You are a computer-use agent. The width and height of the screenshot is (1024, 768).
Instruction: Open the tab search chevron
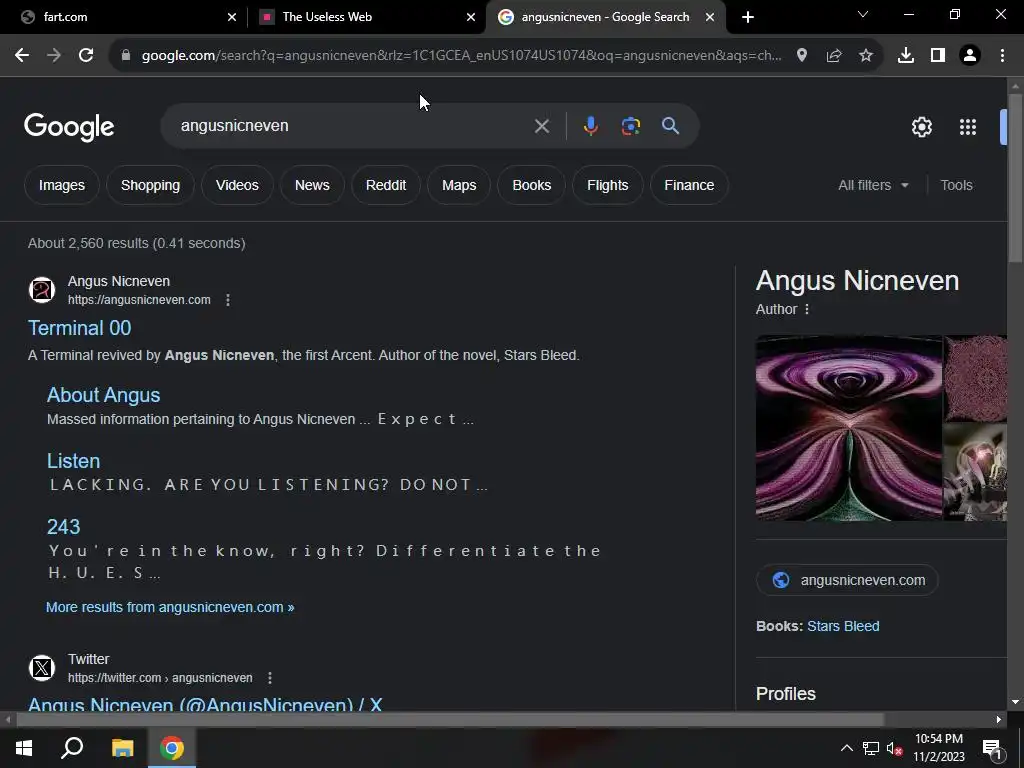[x=863, y=14]
